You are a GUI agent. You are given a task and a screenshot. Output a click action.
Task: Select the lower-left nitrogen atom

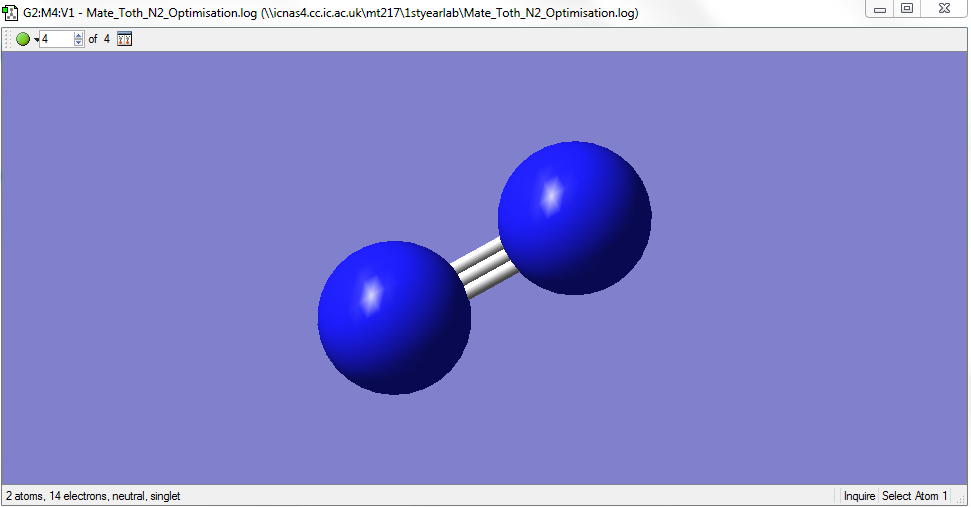[394, 318]
